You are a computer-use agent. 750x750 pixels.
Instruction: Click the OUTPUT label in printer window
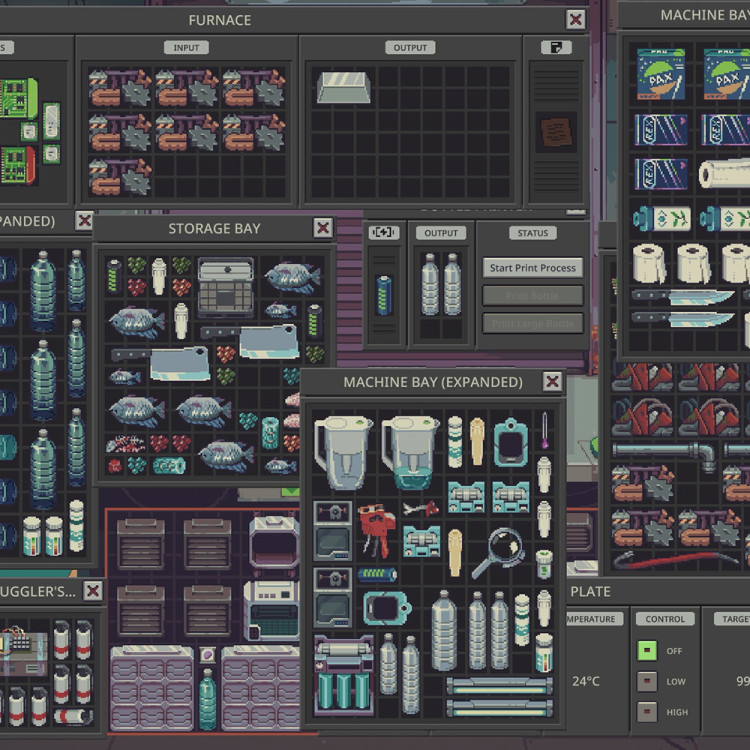pyautogui.click(x=441, y=233)
